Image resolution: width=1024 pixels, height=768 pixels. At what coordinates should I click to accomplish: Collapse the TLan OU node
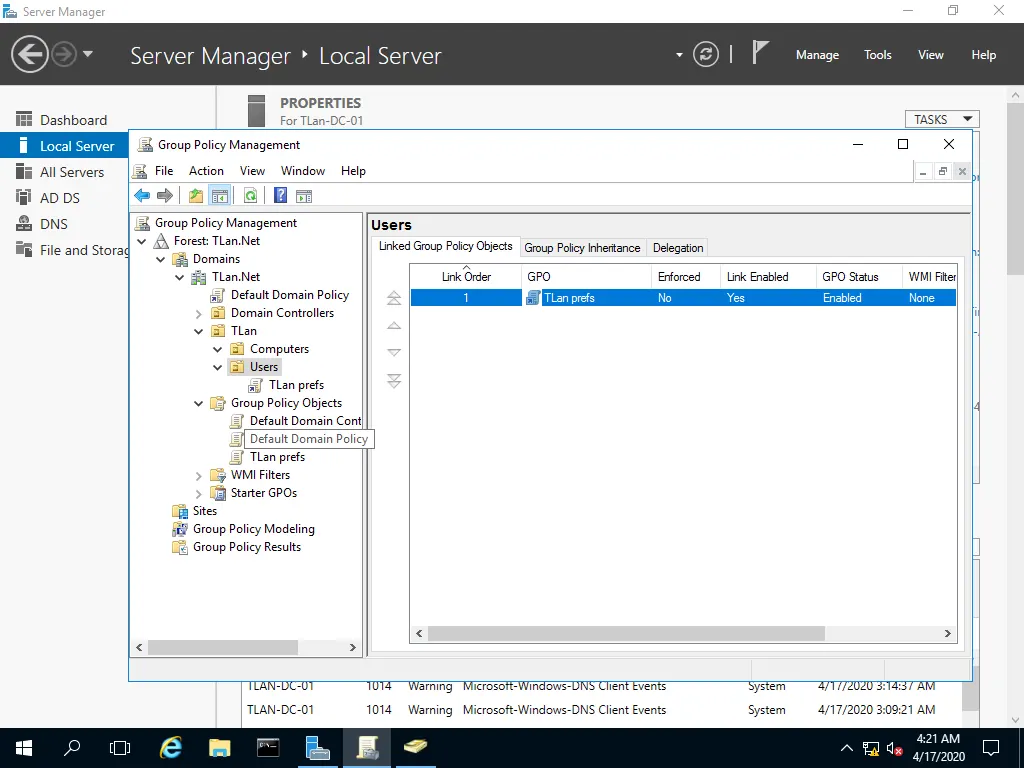tap(199, 331)
